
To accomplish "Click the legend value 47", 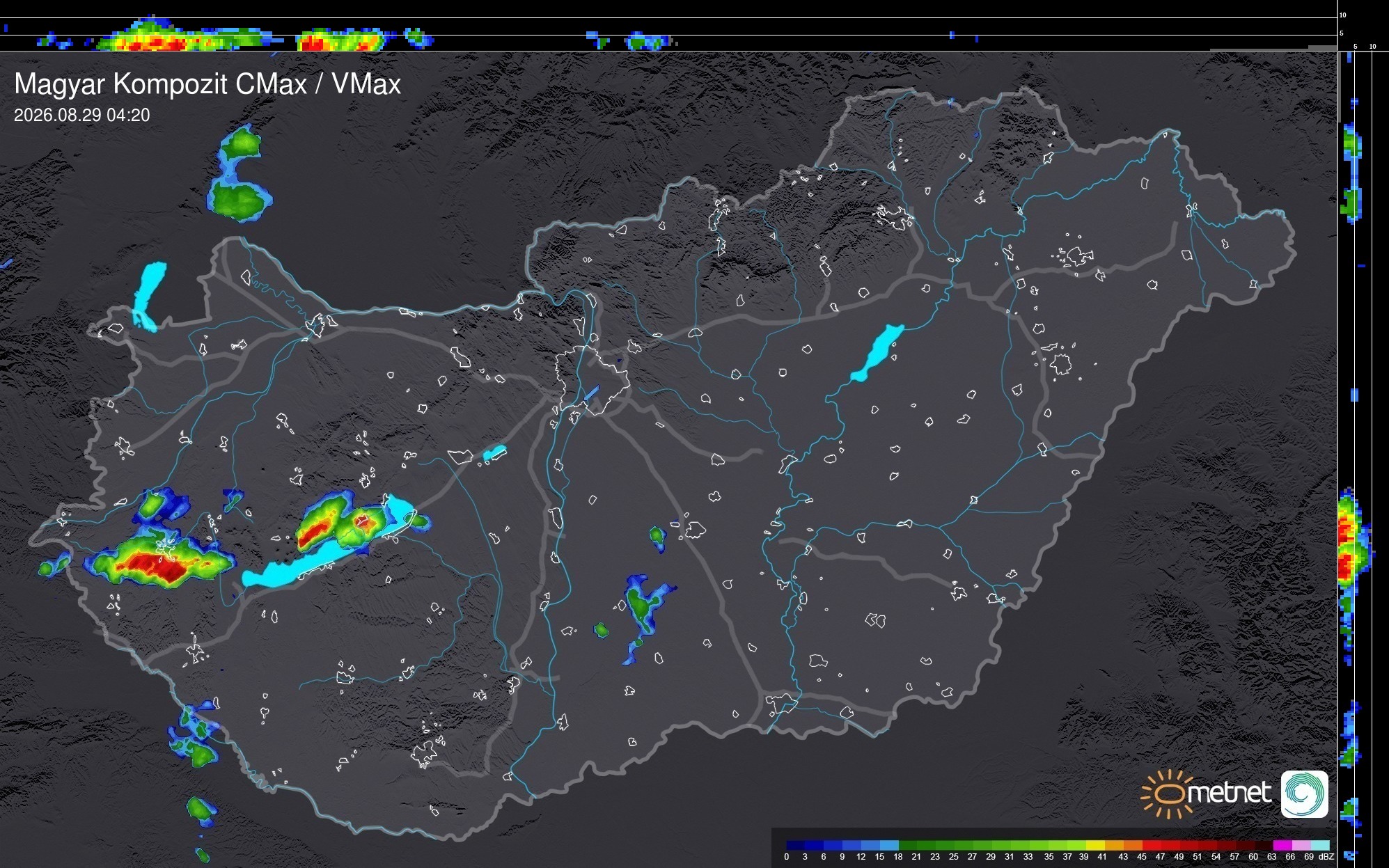I will coord(1160,857).
